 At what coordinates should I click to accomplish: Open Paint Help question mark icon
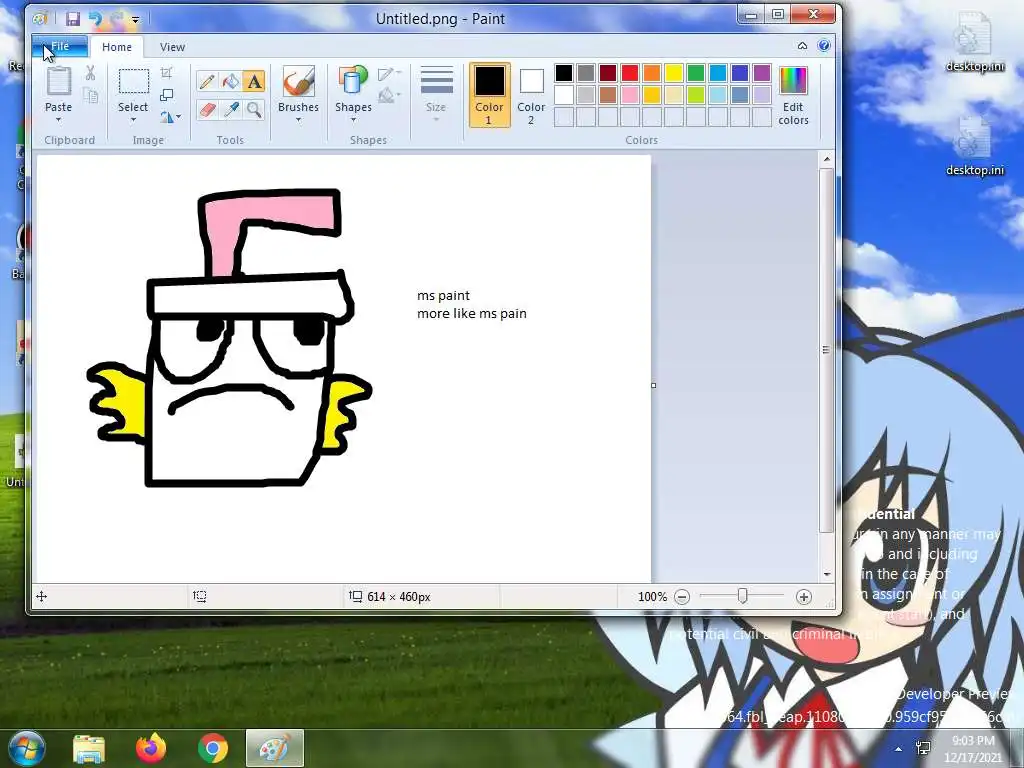coord(824,46)
